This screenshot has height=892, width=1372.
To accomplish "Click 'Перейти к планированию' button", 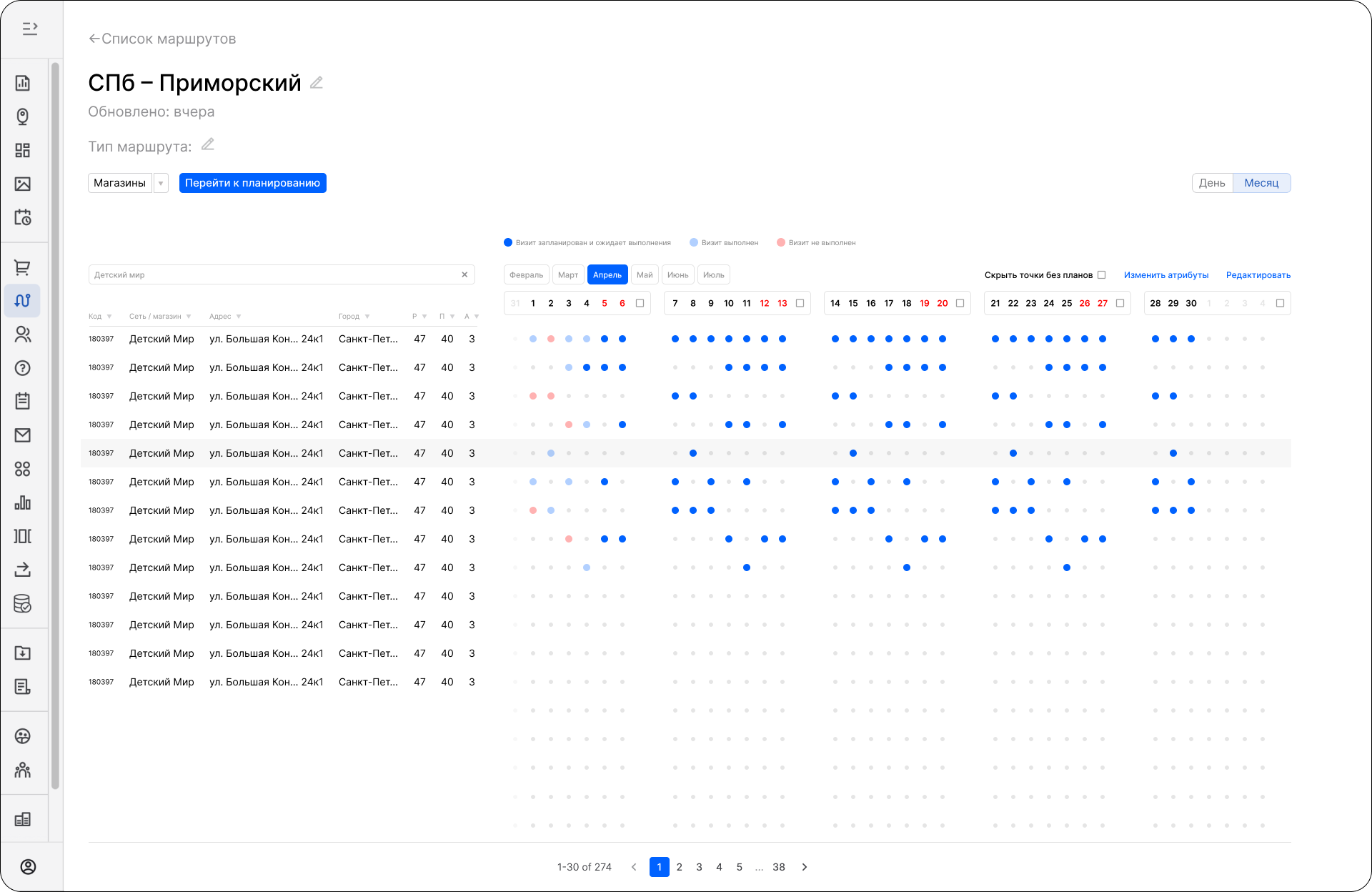I will 252,183.
